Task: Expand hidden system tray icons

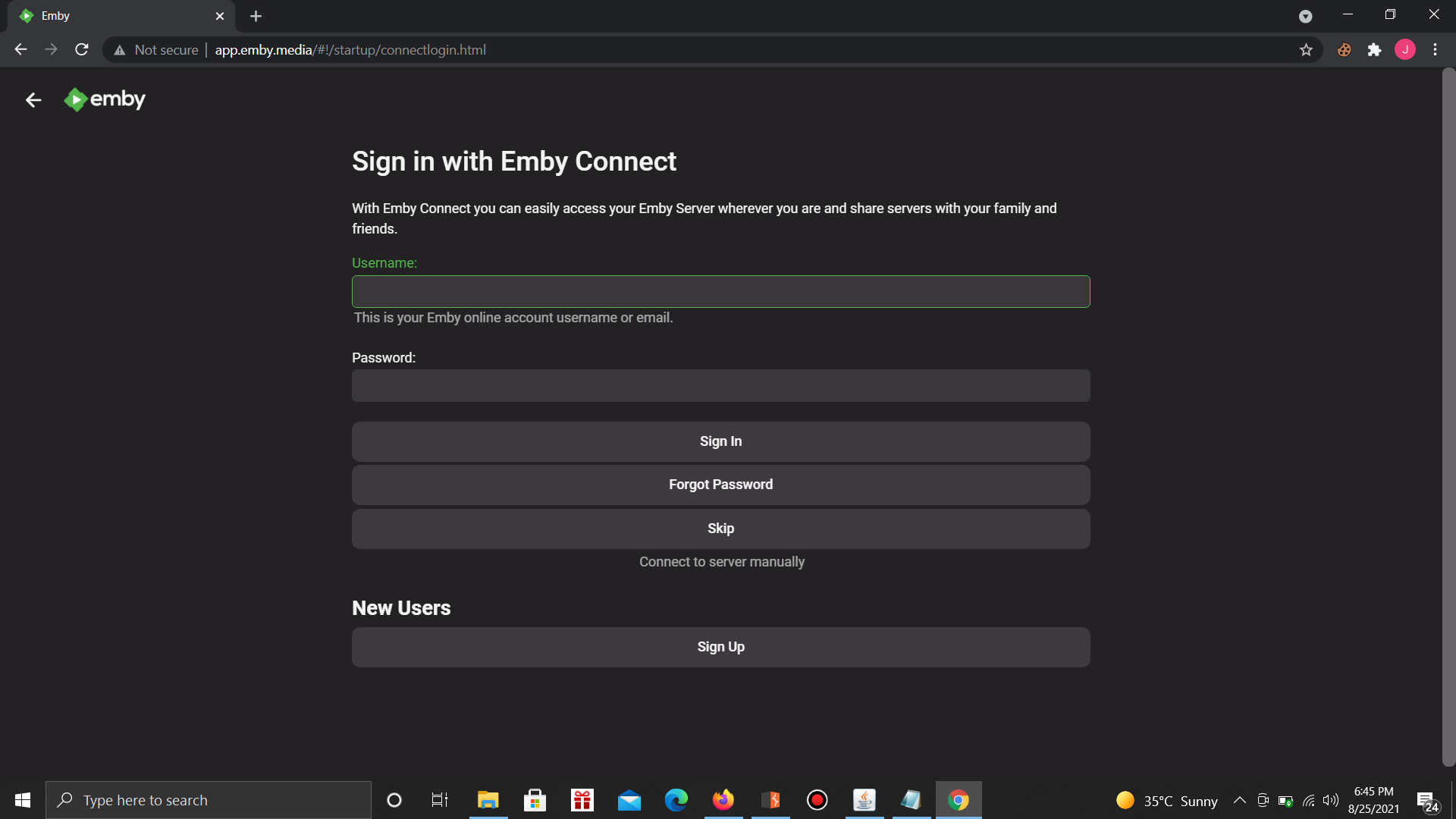Action: (1239, 800)
